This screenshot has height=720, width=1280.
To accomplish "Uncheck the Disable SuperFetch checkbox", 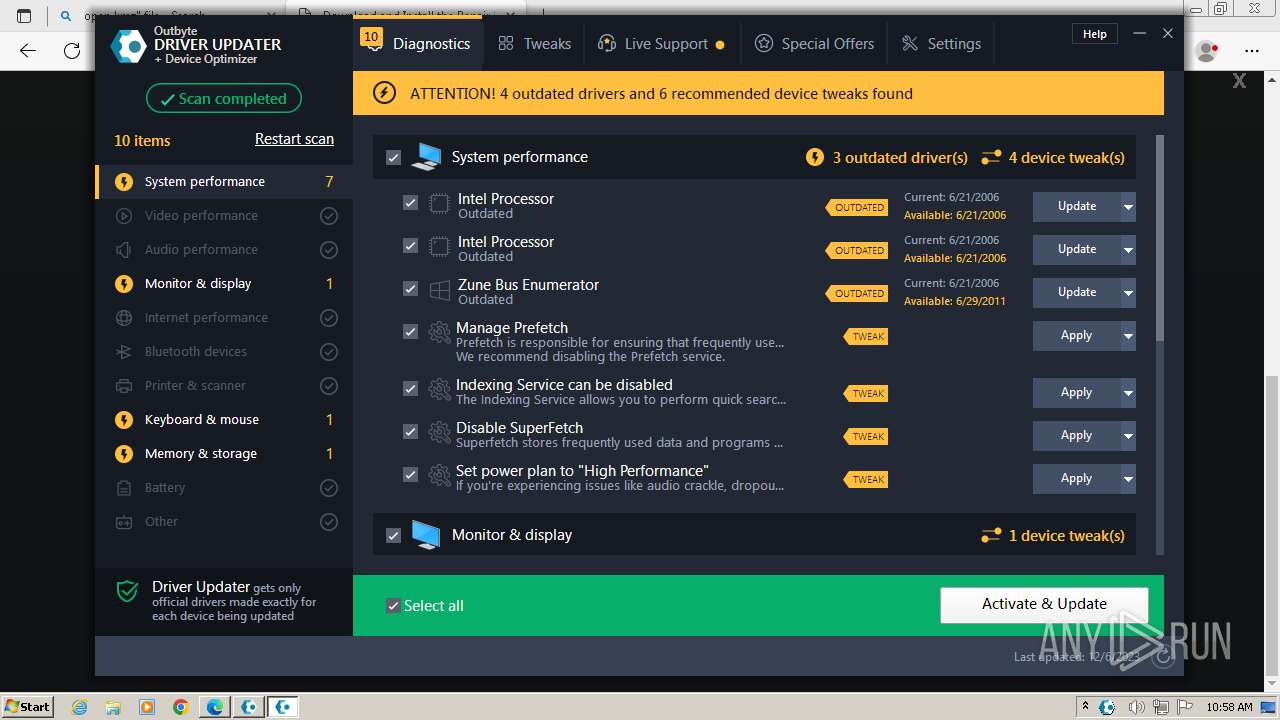I will point(410,431).
